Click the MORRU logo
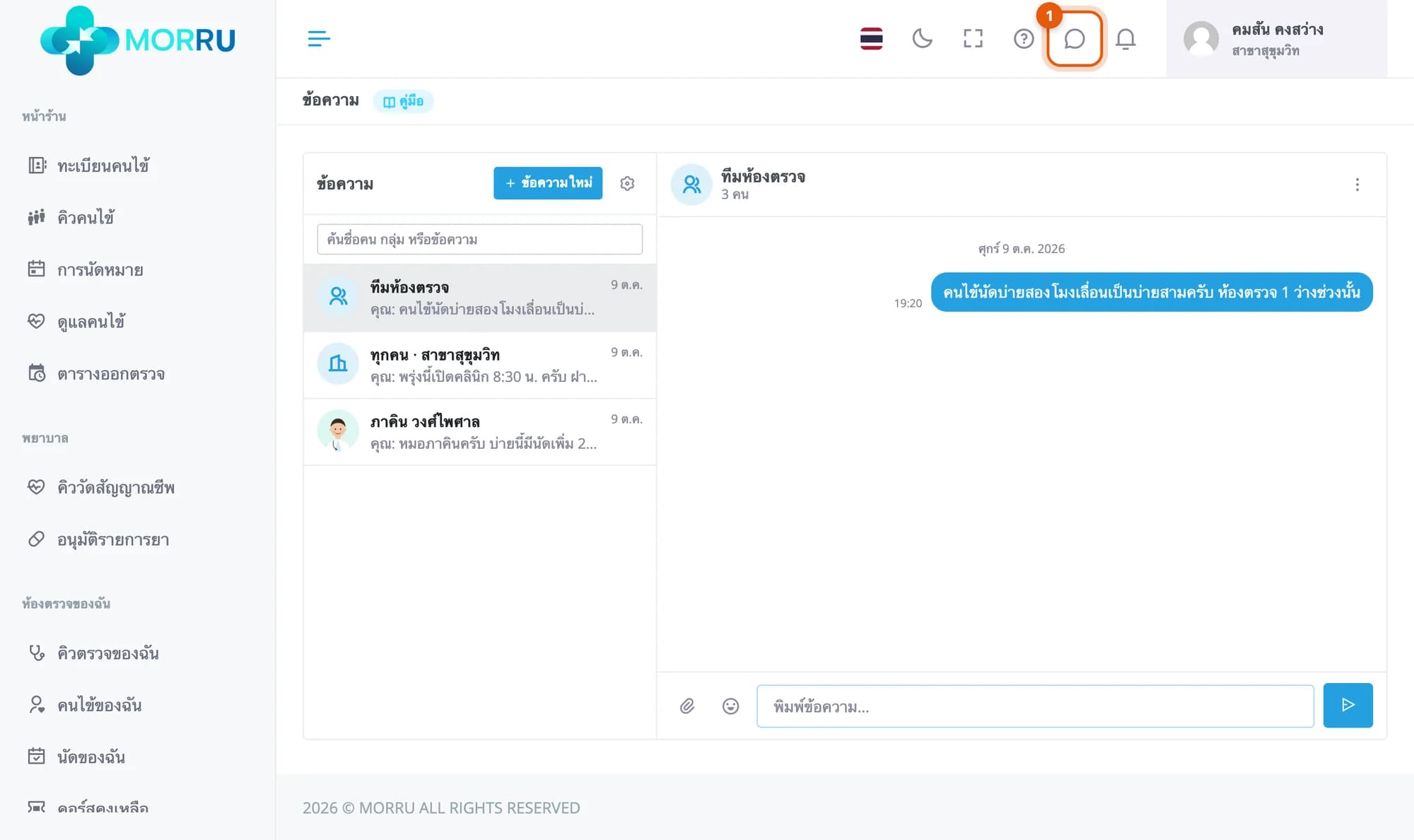1414x840 pixels. (x=138, y=40)
